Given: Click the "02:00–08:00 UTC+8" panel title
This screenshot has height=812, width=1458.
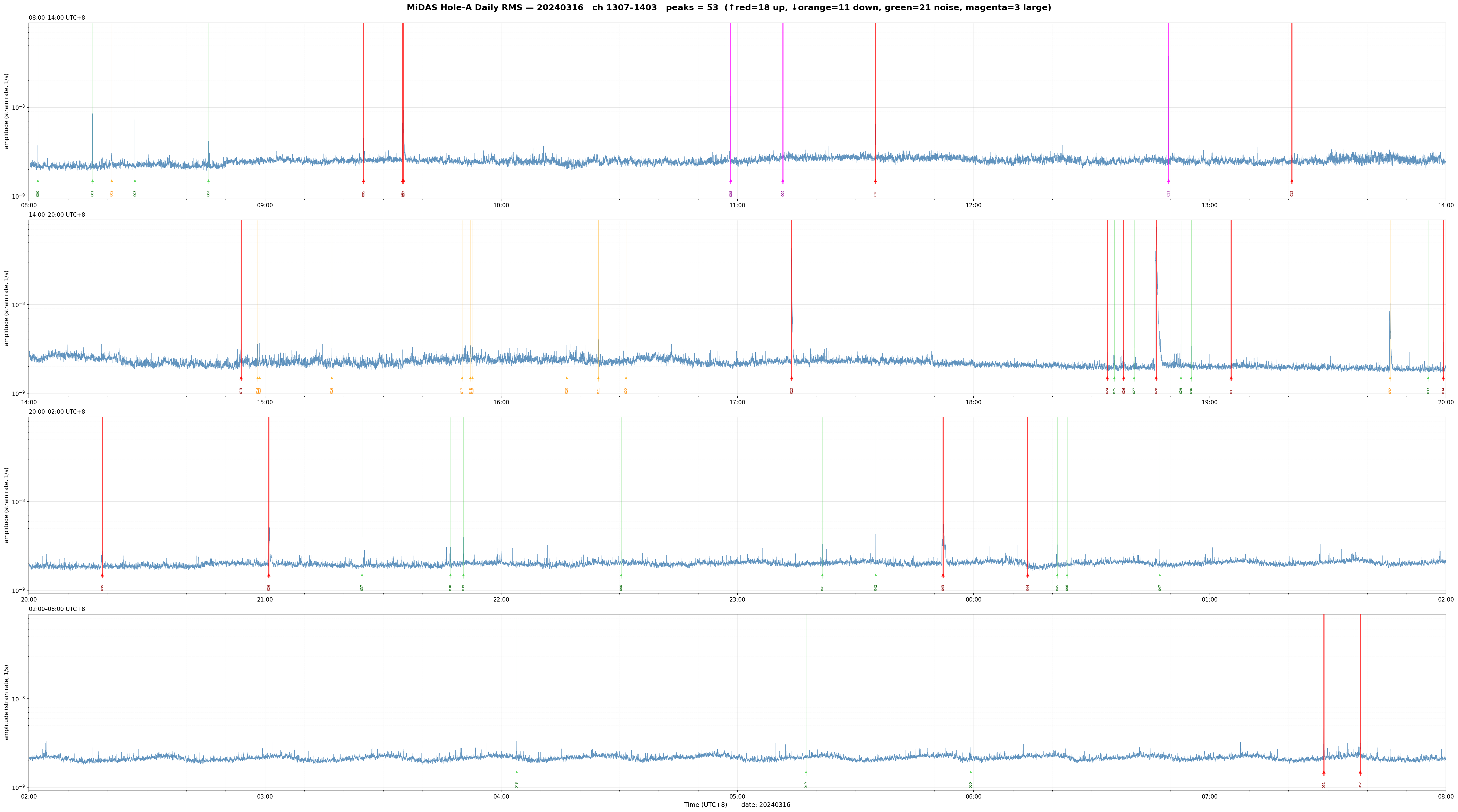Looking at the screenshot, I should [57, 609].
